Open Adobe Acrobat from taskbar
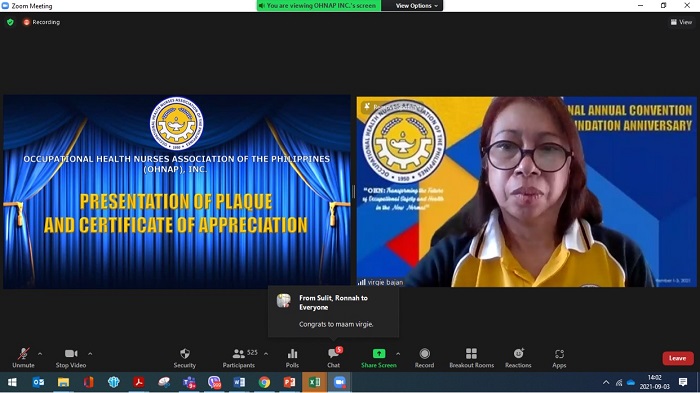Screen dimensions: 700x393 tap(138, 382)
